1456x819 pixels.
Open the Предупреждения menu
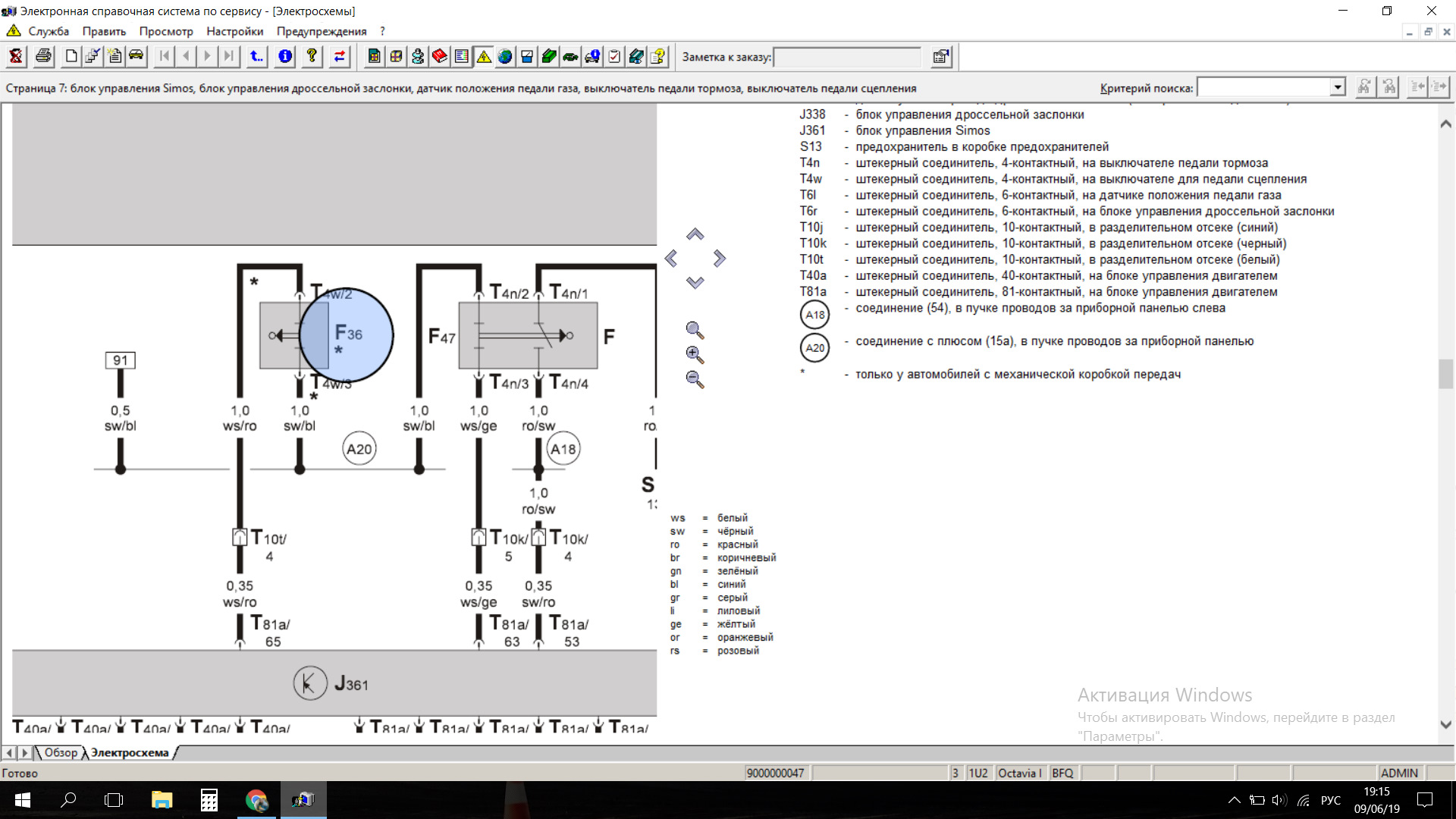(322, 31)
